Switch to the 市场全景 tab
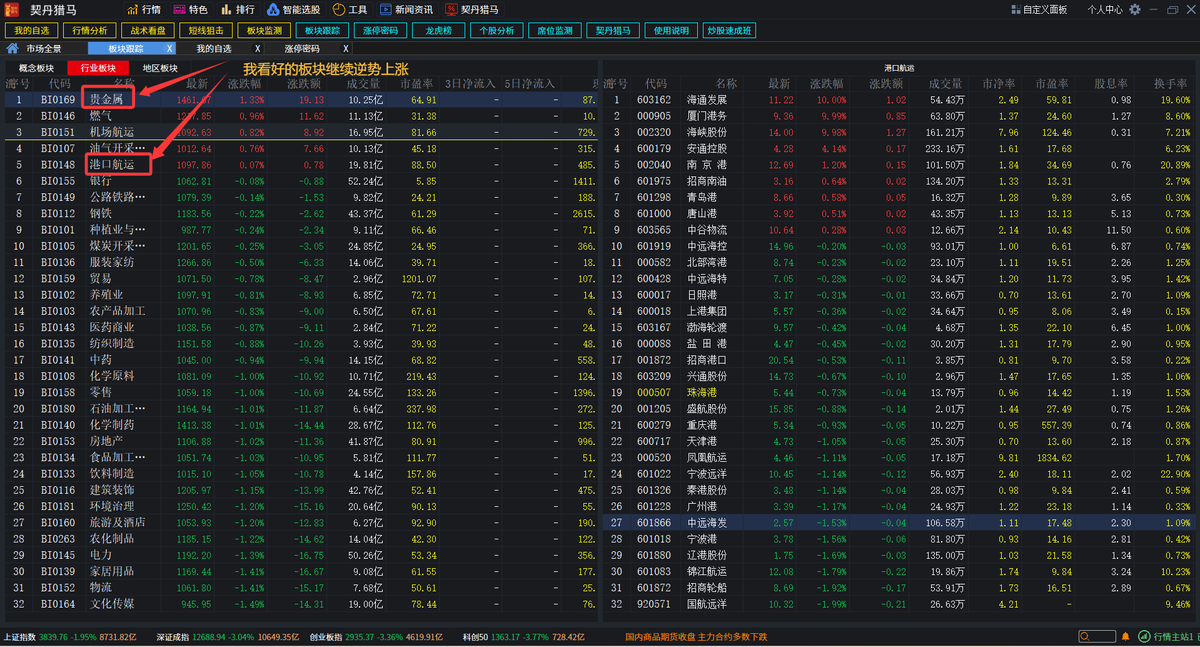Screen dimensions: 1200x647 pyautogui.click(x=44, y=48)
